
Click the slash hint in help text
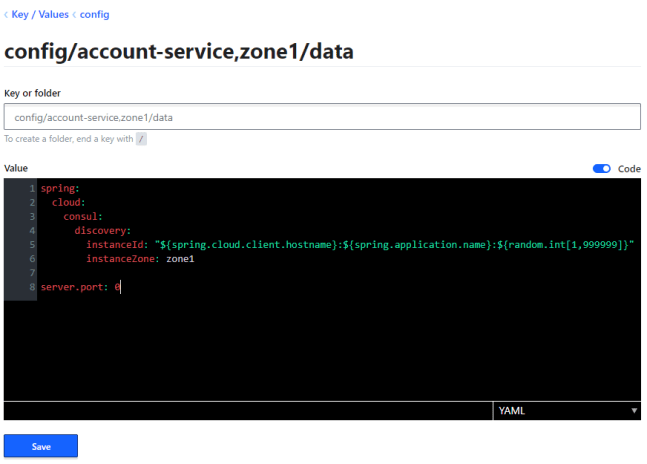[x=141, y=139]
